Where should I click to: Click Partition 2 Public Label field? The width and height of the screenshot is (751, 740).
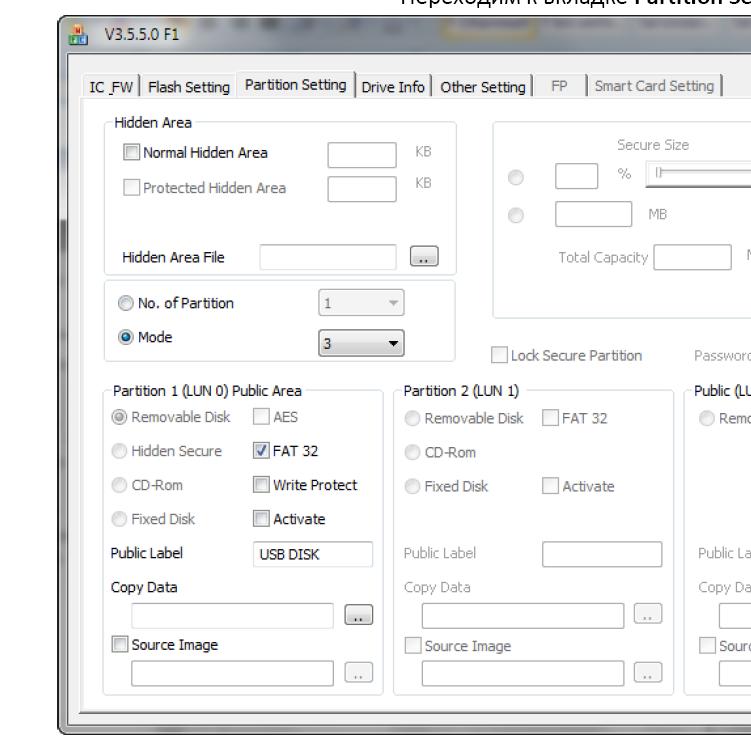[602, 554]
